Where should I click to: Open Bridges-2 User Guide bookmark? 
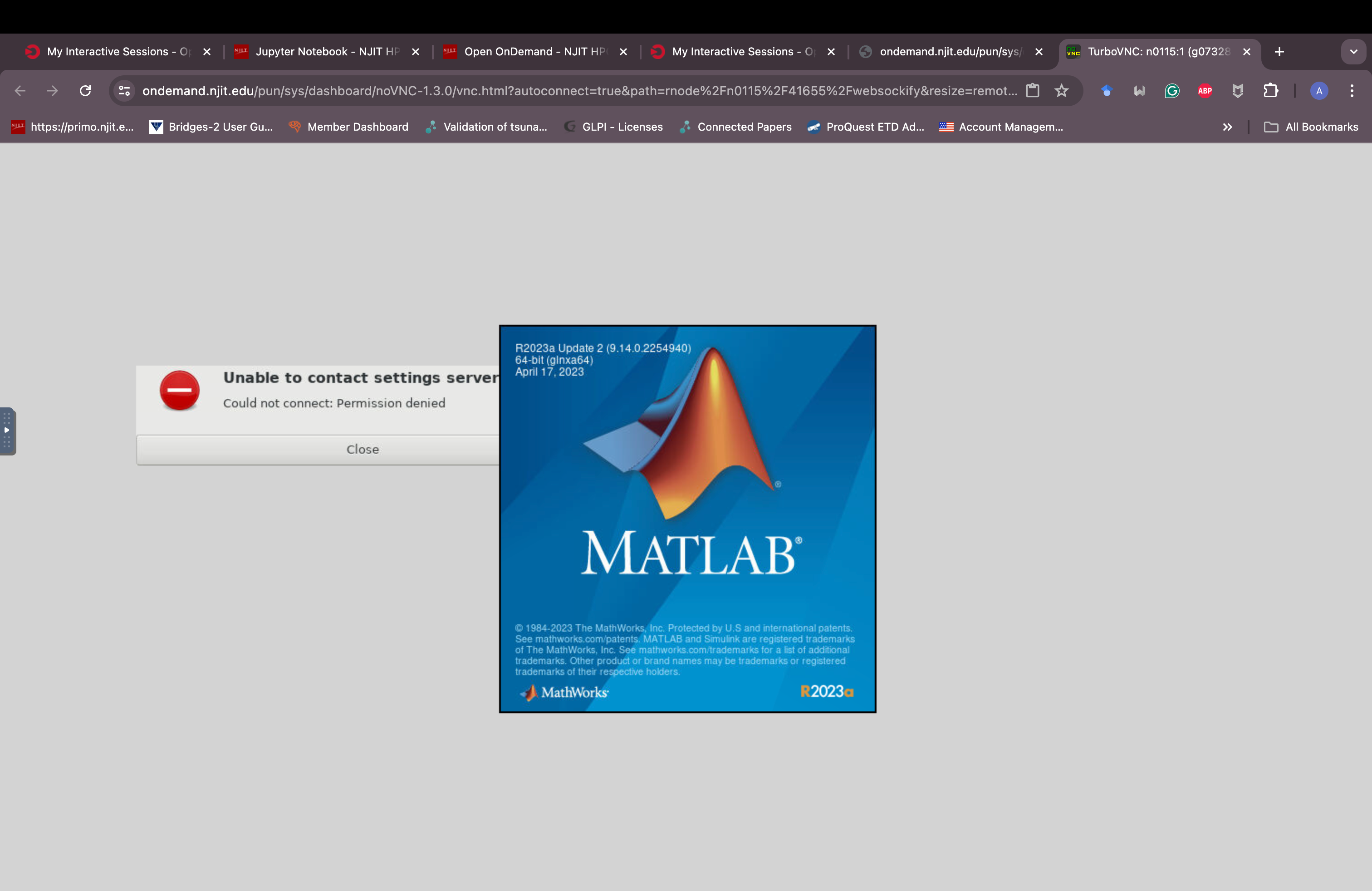(x=211, y=127)
